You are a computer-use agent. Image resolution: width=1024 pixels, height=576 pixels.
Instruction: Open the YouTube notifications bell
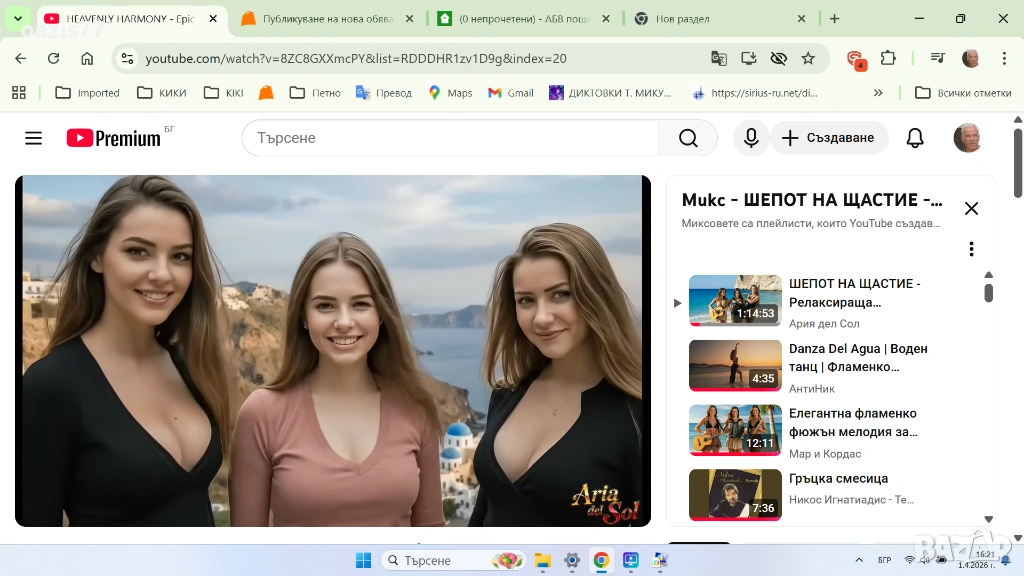point(914,138)
